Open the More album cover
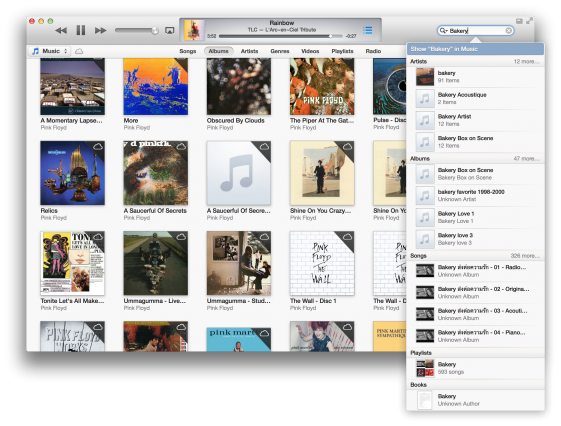Viewport: 561px width, 426px height. tap(156, 86)
